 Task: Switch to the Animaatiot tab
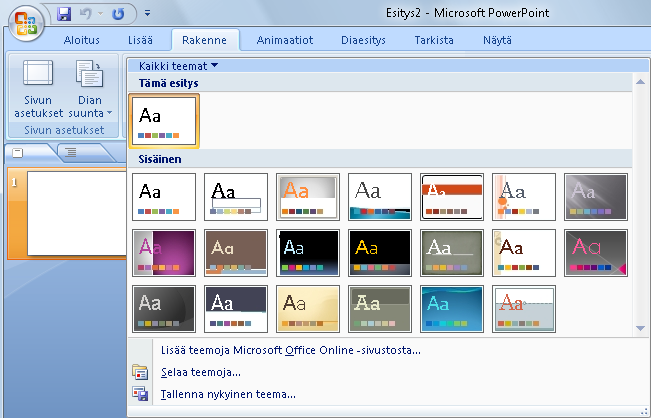coord(285,40)
